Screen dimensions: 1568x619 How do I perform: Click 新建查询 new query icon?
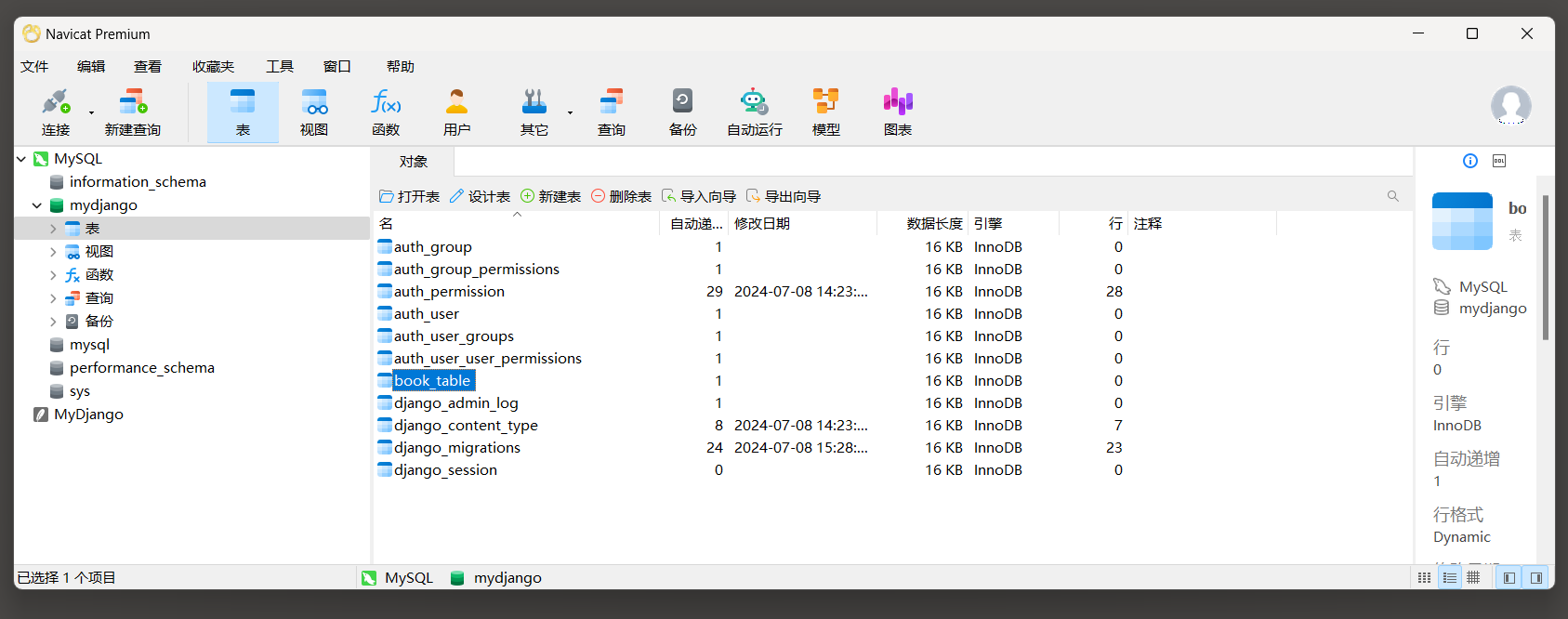(x=133, y=112)
